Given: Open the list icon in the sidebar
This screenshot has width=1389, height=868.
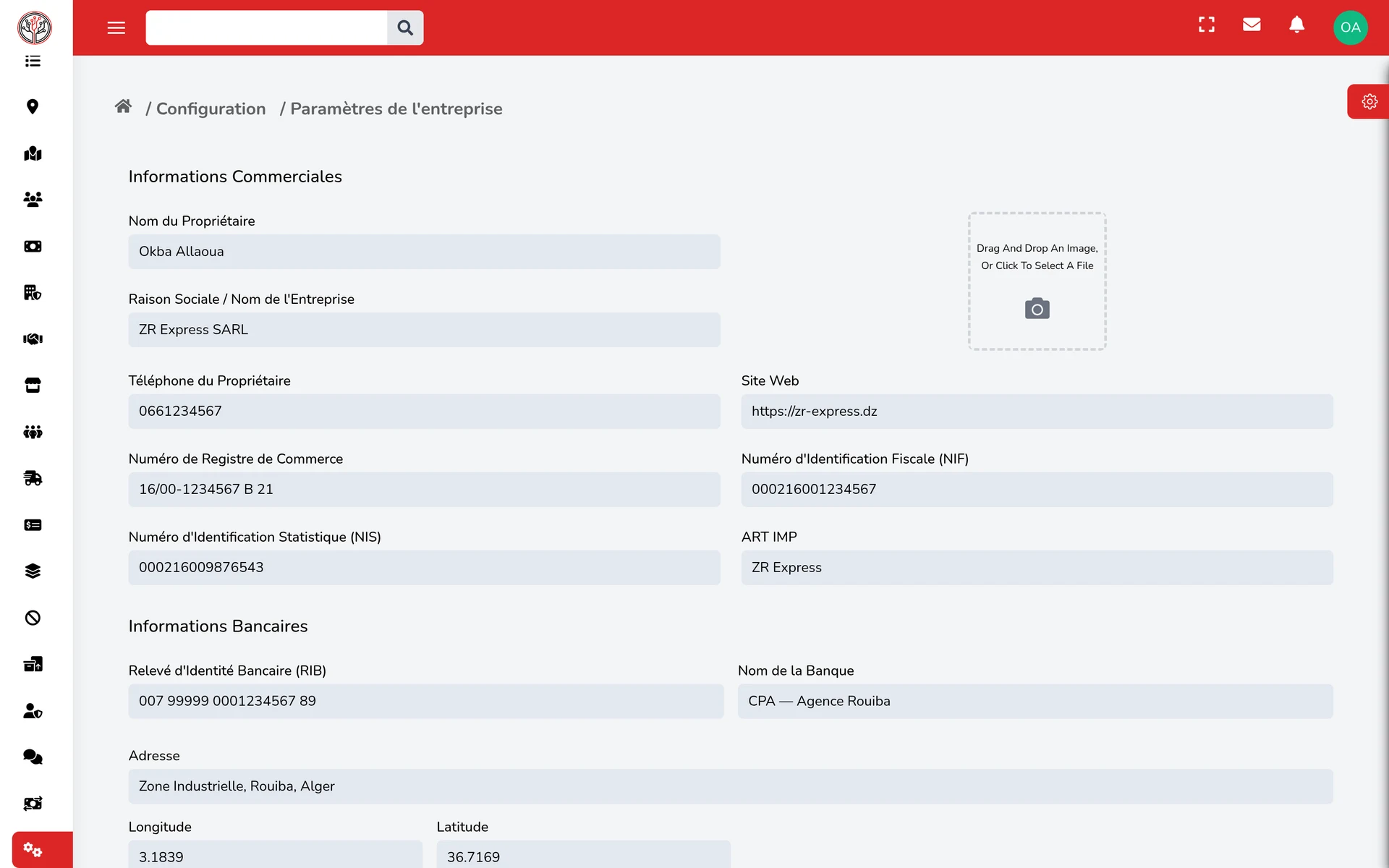Looking at the screenshot, I should [33, 61].
